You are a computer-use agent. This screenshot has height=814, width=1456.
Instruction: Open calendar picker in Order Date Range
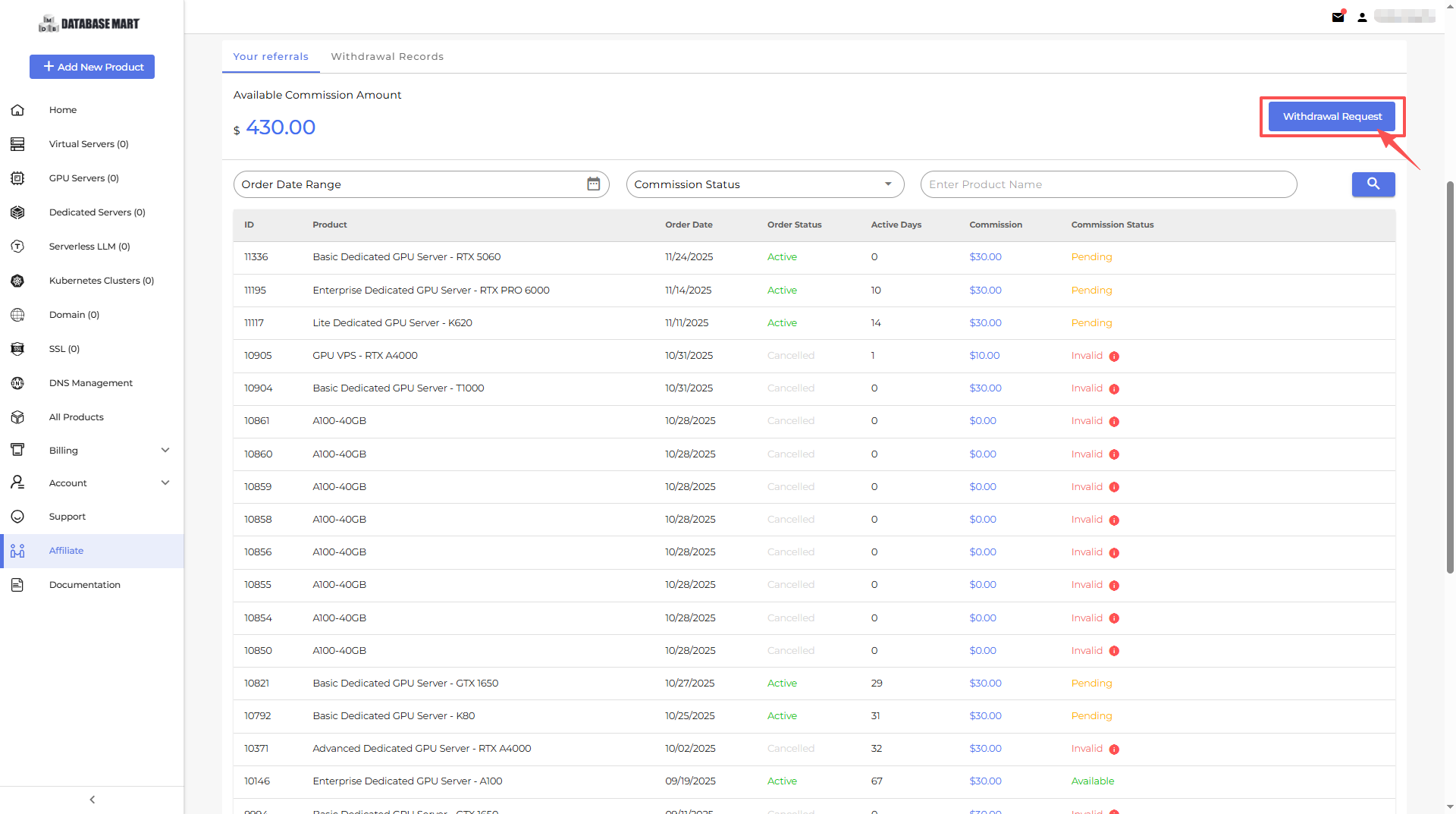click(x=593, y=184)
